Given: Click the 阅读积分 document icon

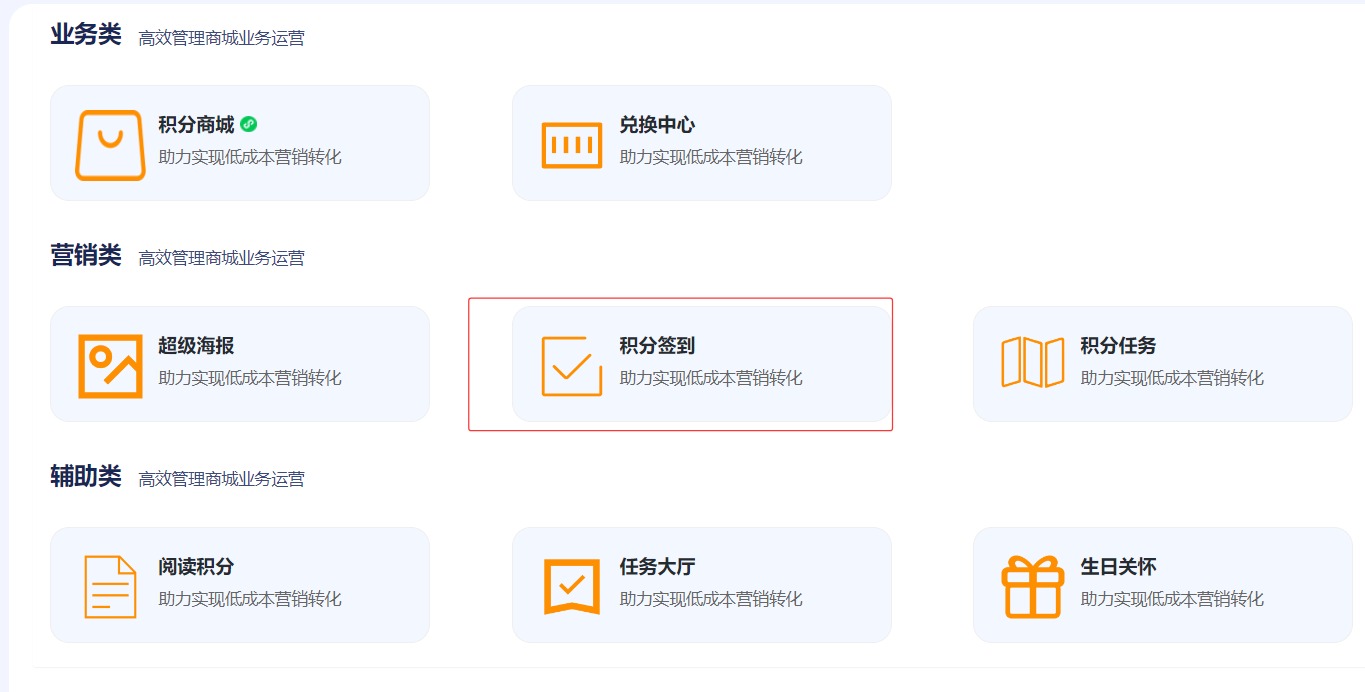Looking at the screenshot, I should (110, 587).
